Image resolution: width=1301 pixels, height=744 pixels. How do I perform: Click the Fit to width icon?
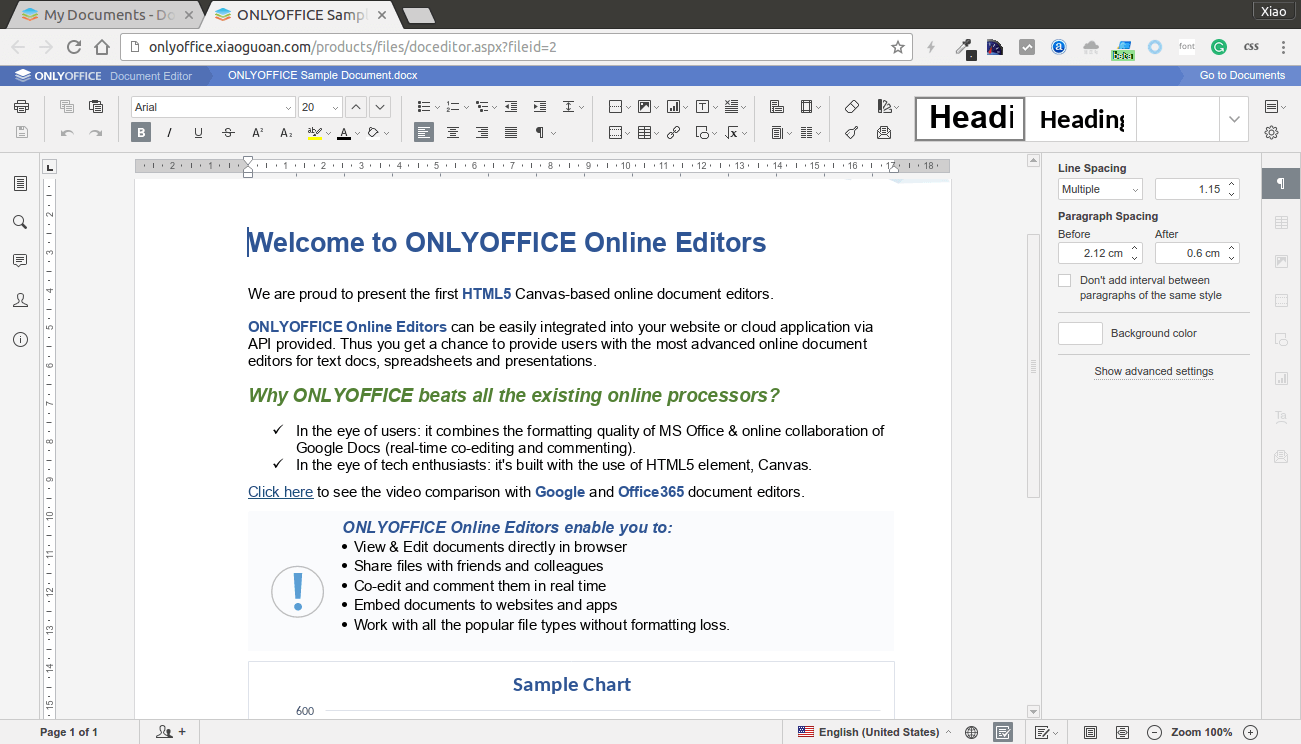point(1123,732)
